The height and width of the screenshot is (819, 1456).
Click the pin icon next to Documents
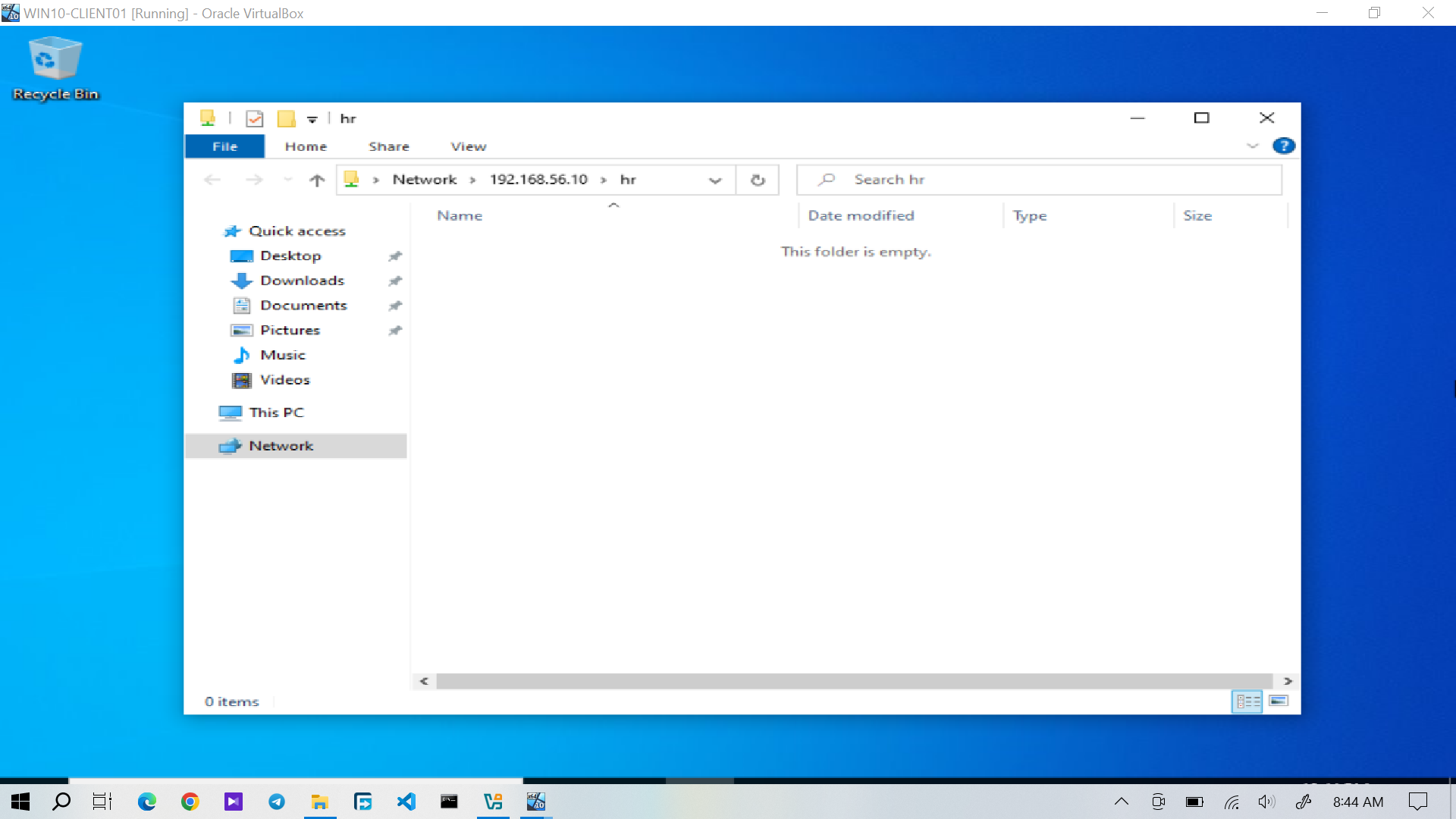click(x=395, y=306)
